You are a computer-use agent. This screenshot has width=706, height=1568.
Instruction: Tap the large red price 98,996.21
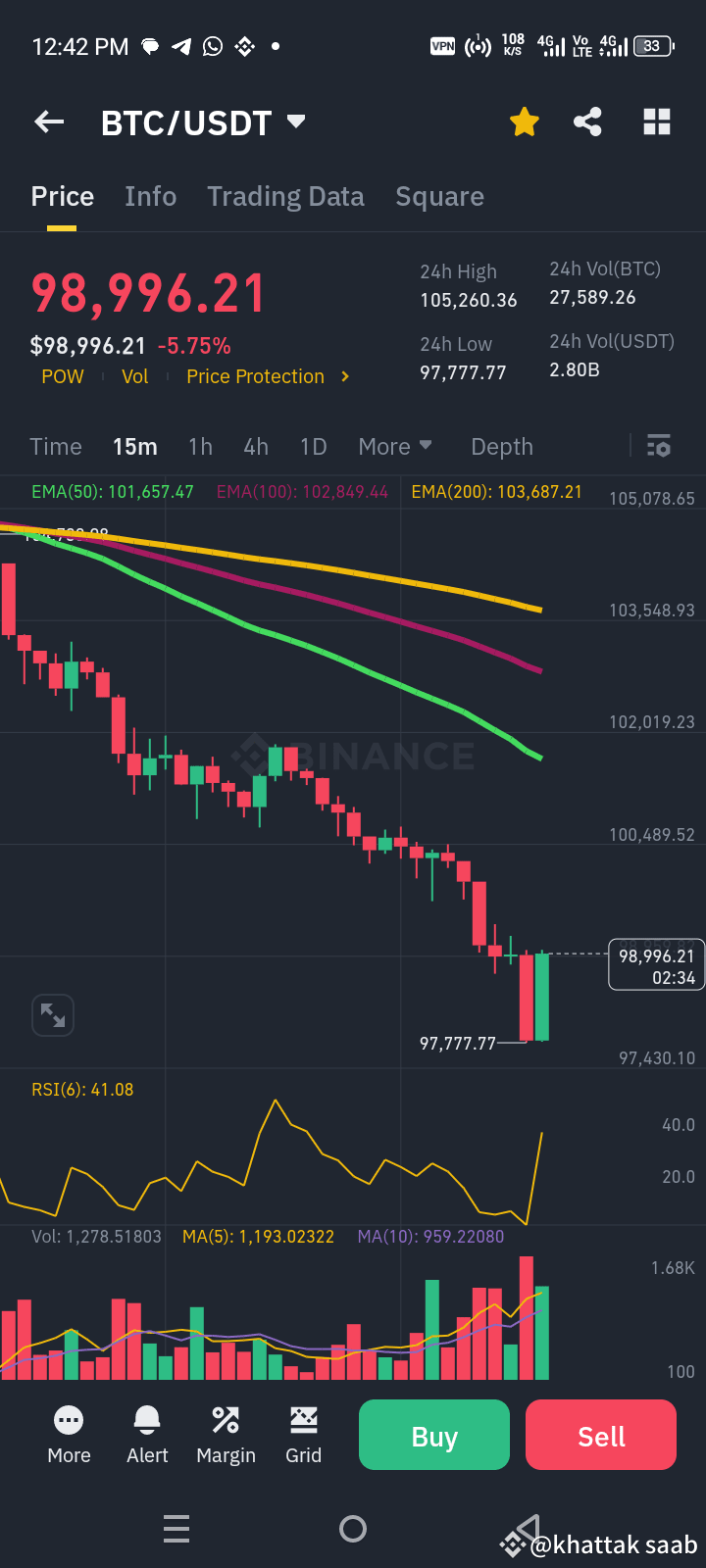pyautogui.click(x=148, y=294)
